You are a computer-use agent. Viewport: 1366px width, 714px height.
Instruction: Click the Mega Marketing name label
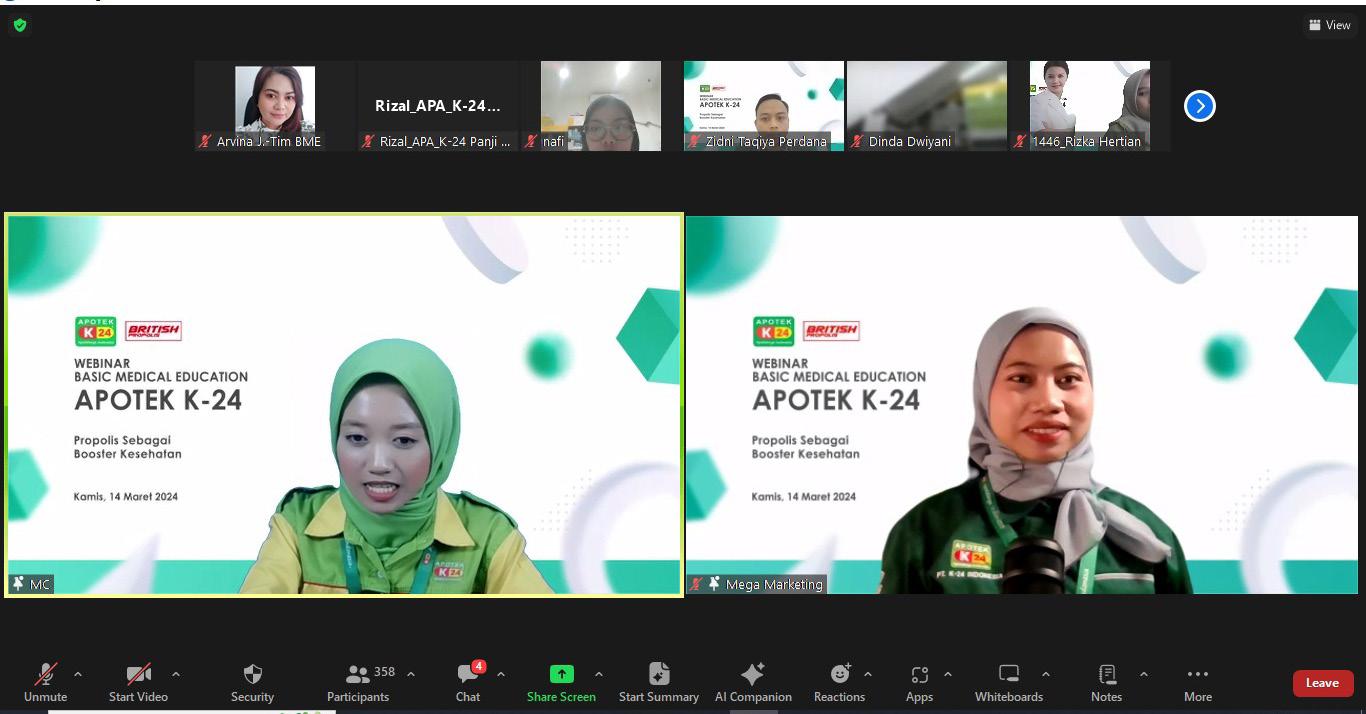(x=774, y=584)
